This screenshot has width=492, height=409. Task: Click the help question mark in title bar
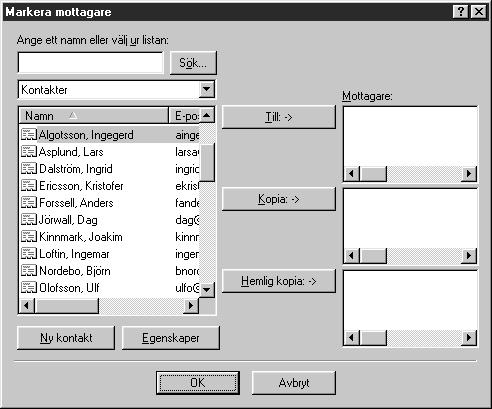[x=461, y=12]
